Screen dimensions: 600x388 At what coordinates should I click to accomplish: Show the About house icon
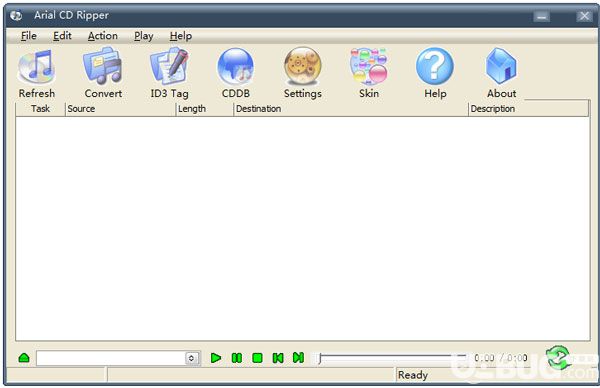tap(501, 66)
